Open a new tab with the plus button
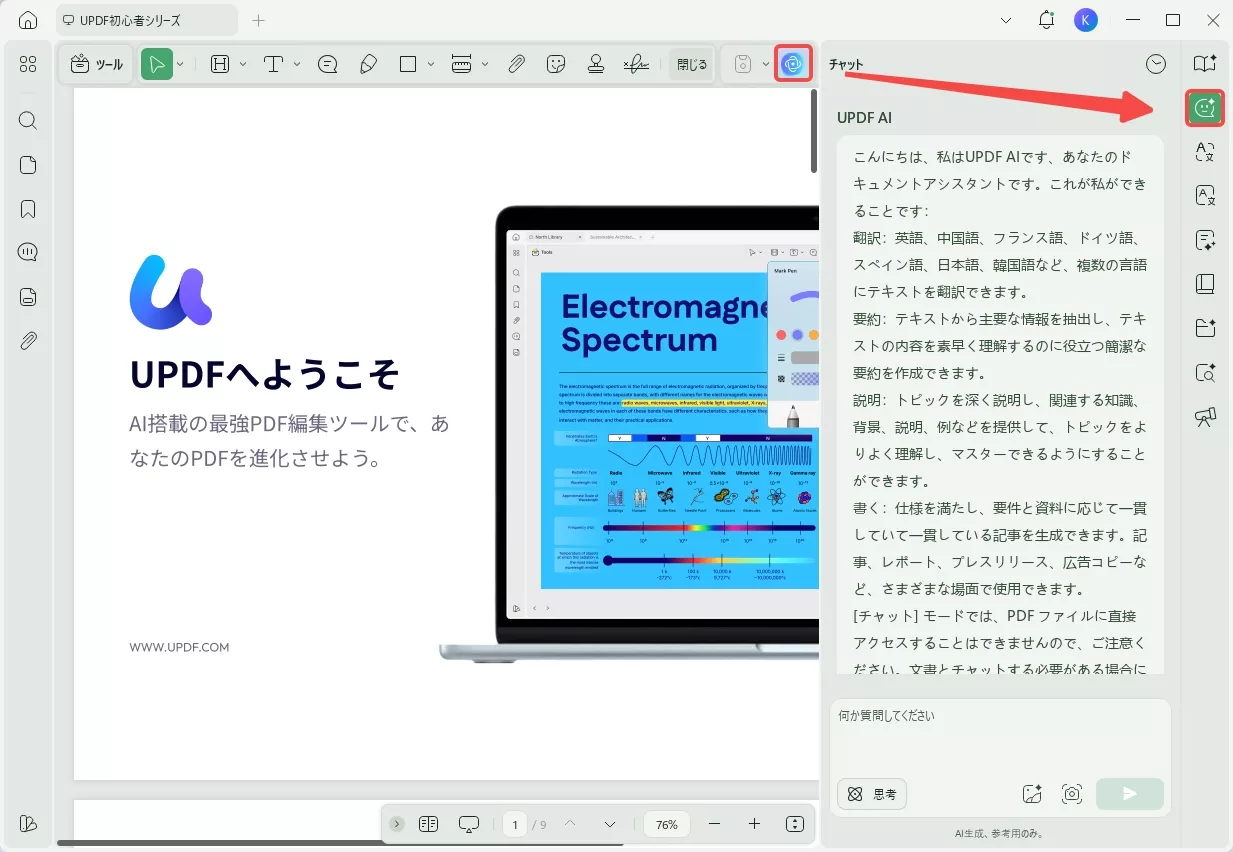The width and height of the screenshot is (1233, 852). [x=258, y=19]
